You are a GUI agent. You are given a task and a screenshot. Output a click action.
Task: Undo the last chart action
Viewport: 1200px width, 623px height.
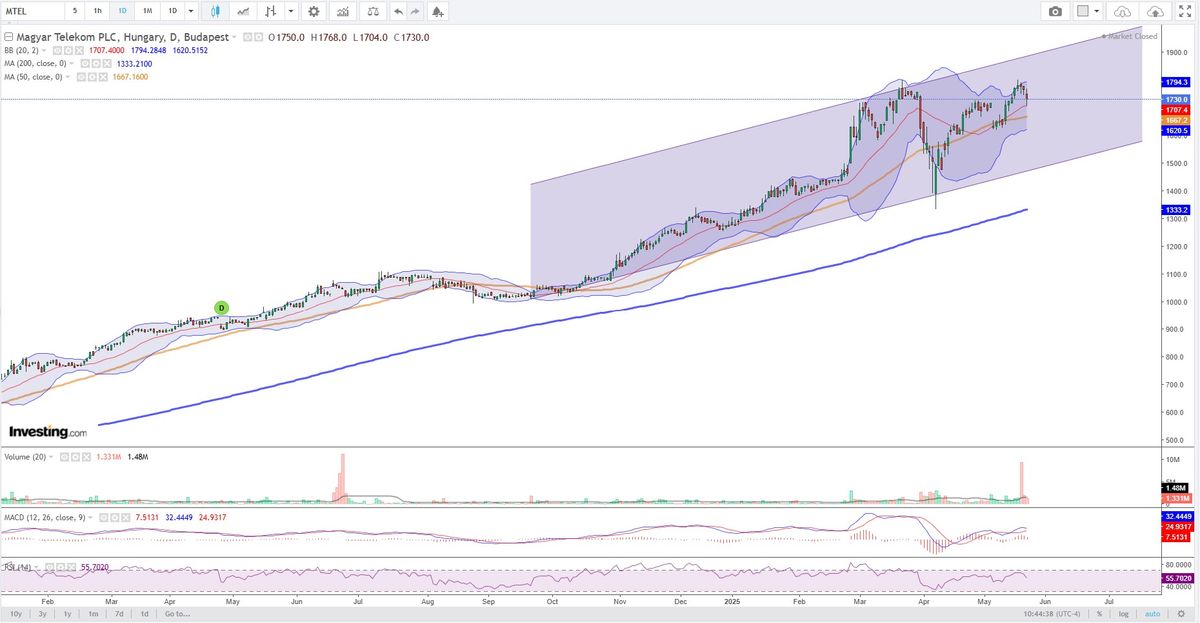398,11
